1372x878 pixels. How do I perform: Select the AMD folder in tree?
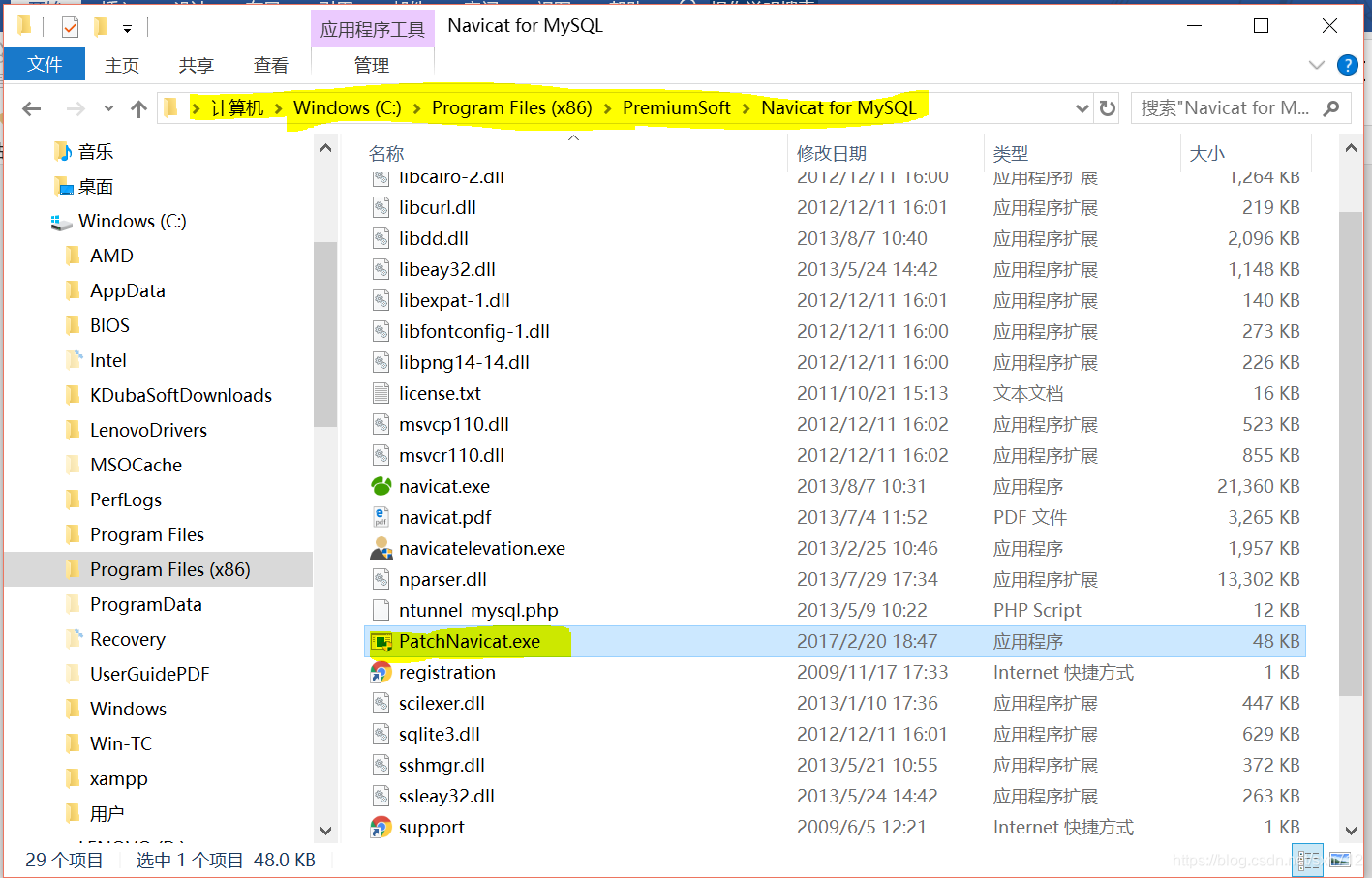tap(111, 256)
